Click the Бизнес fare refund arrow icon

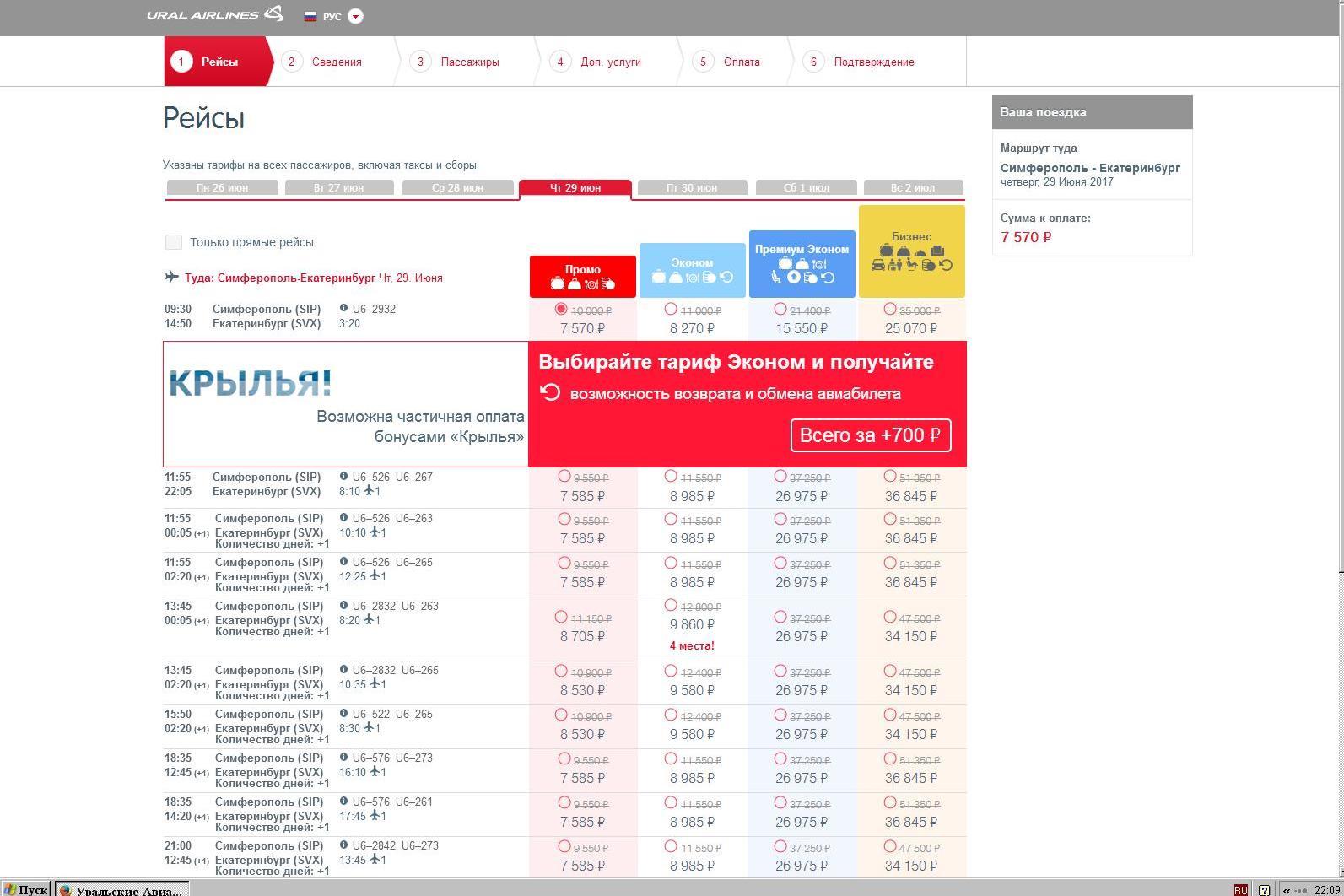tap(946, 265)
